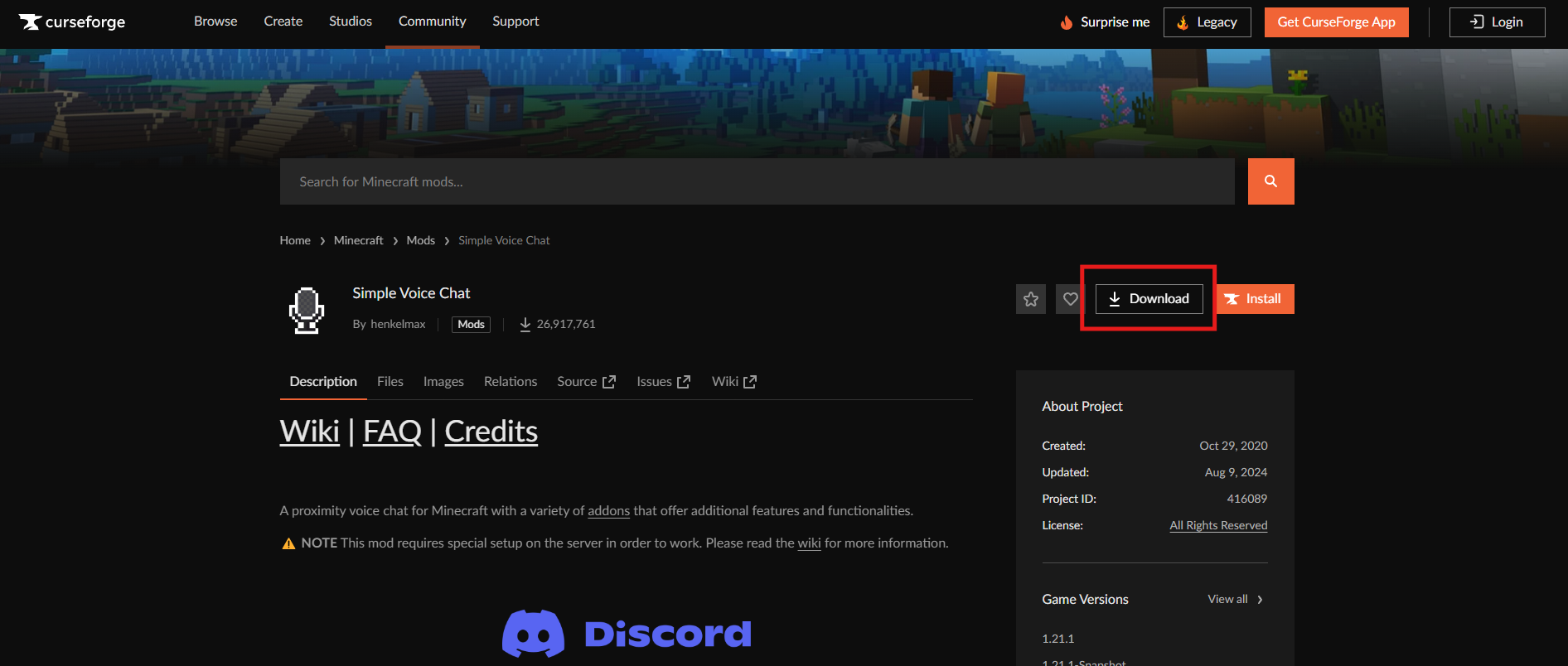Open the Discord logo banner
The image size is (1568, 666).
(x=627, y=634)
